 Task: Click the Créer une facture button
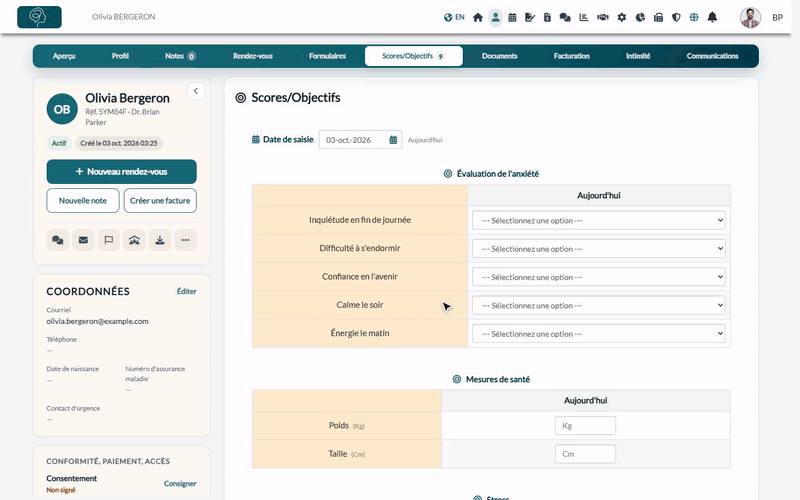pyautogui.click(x=160, y=201)
